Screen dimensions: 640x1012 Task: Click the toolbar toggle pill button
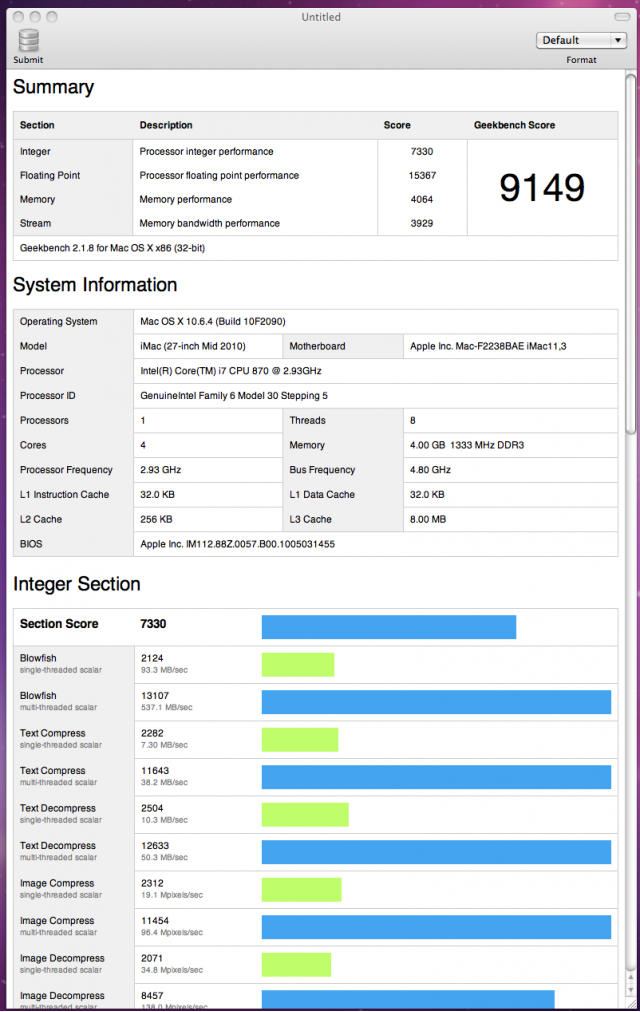622,17
